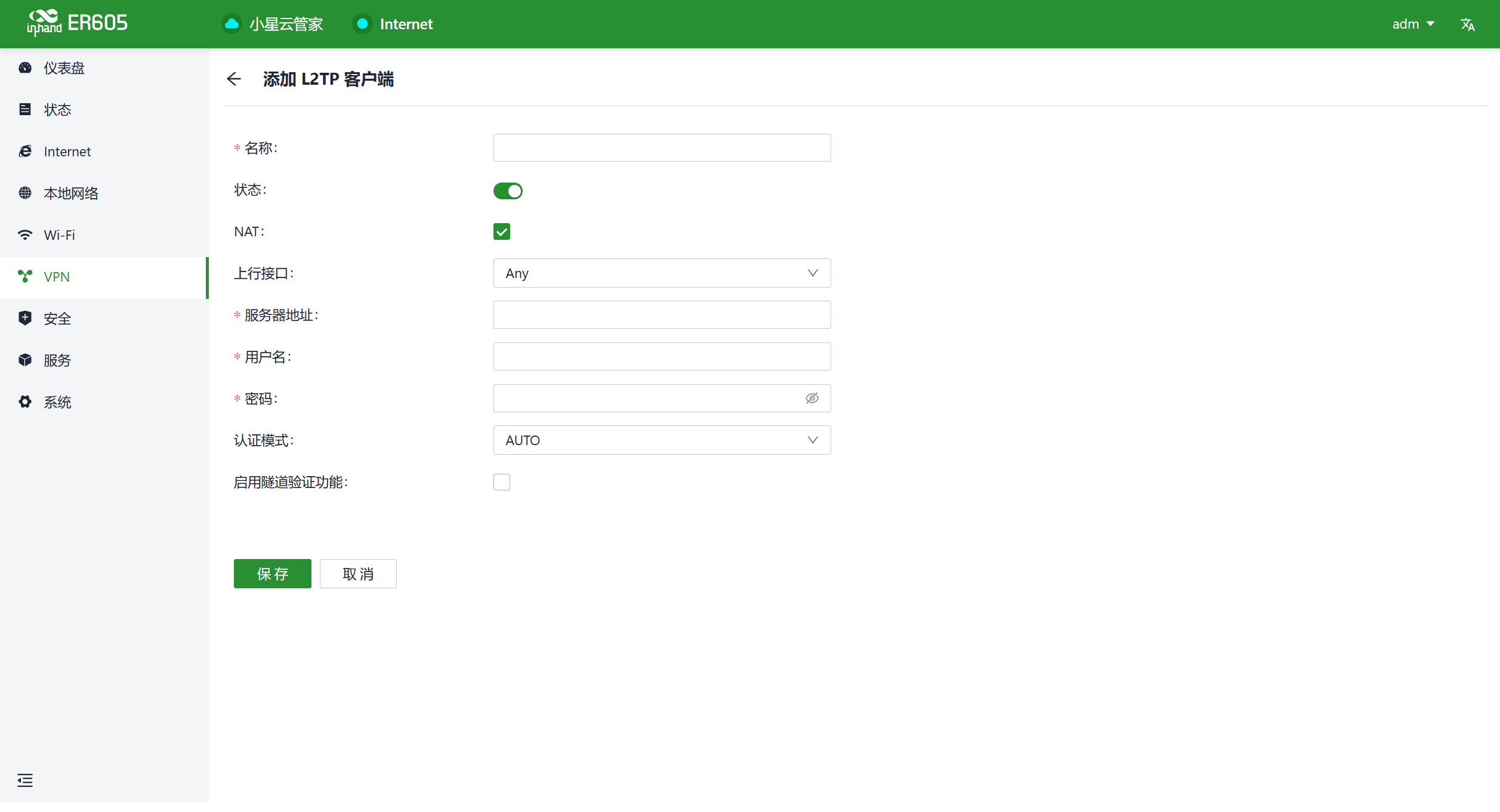The image size is (1500, 812).
Task: Click the 系统 gear icon in sidebar
Action: [25, 402]
